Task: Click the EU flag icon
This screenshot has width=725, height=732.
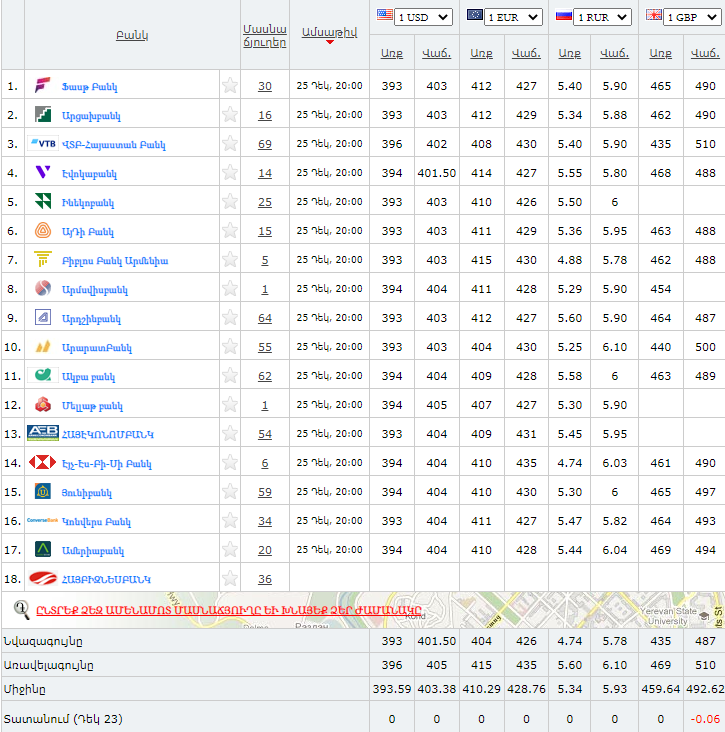Action: coord(475,15)
